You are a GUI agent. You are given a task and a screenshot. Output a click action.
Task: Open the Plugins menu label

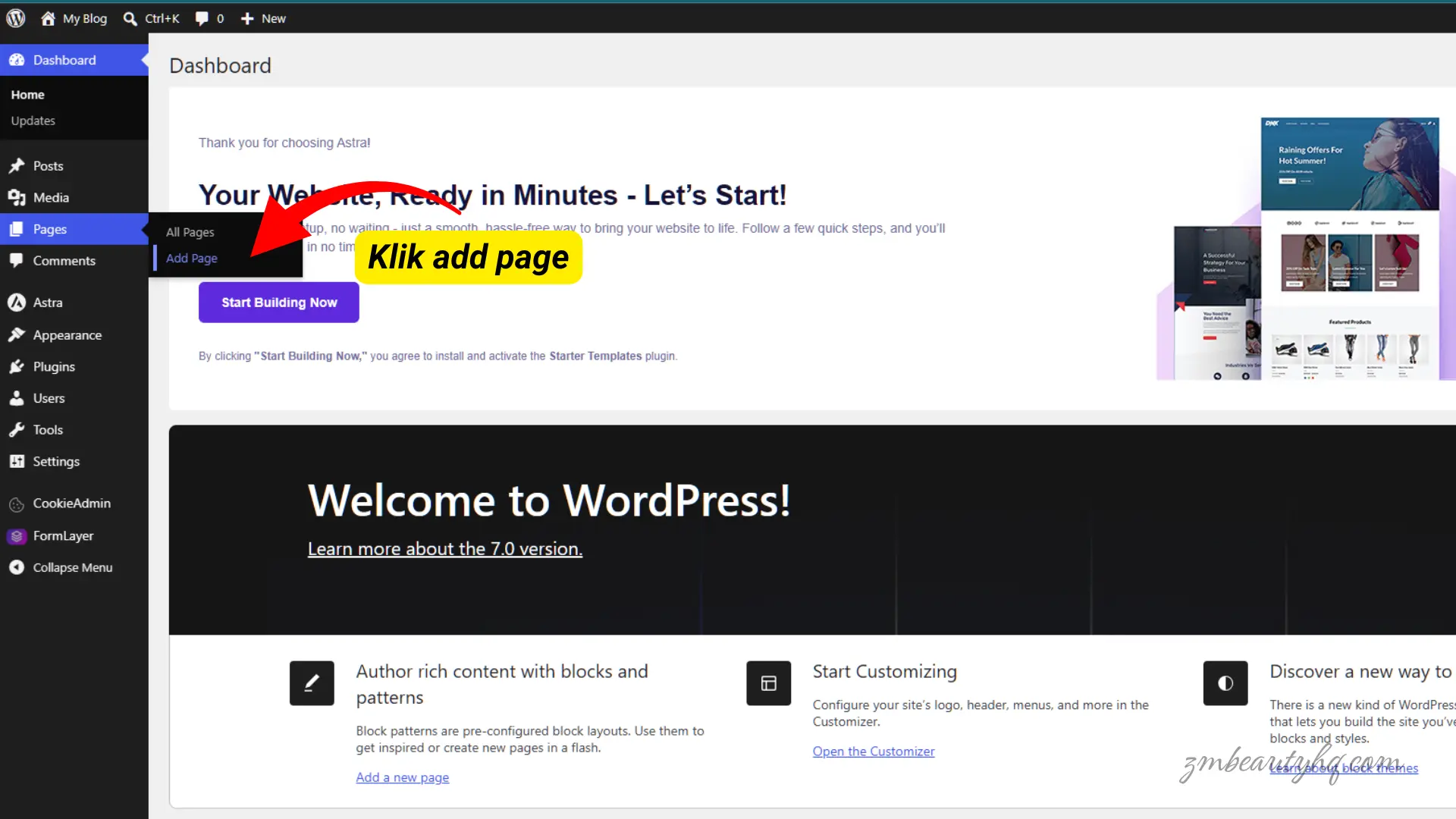point(54,366)
